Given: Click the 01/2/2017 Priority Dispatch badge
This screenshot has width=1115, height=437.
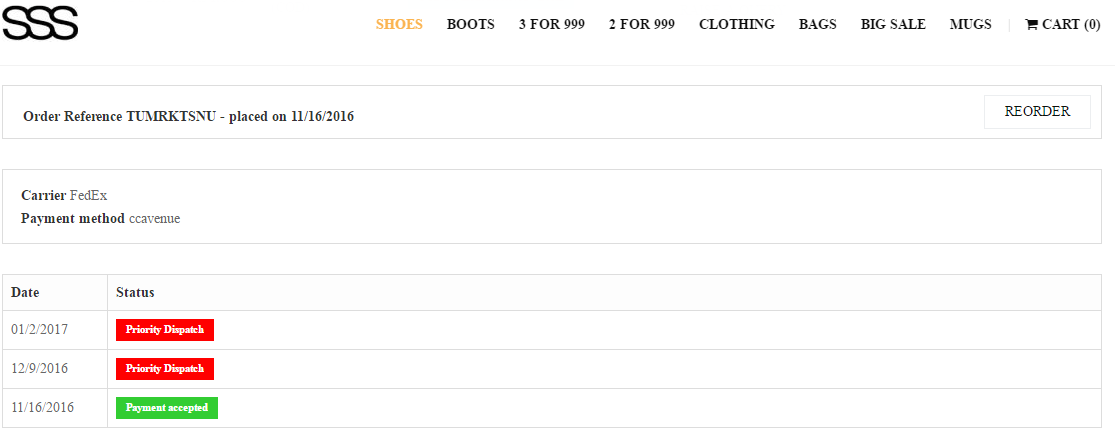Looking at the screenshot, I should 165,330.
